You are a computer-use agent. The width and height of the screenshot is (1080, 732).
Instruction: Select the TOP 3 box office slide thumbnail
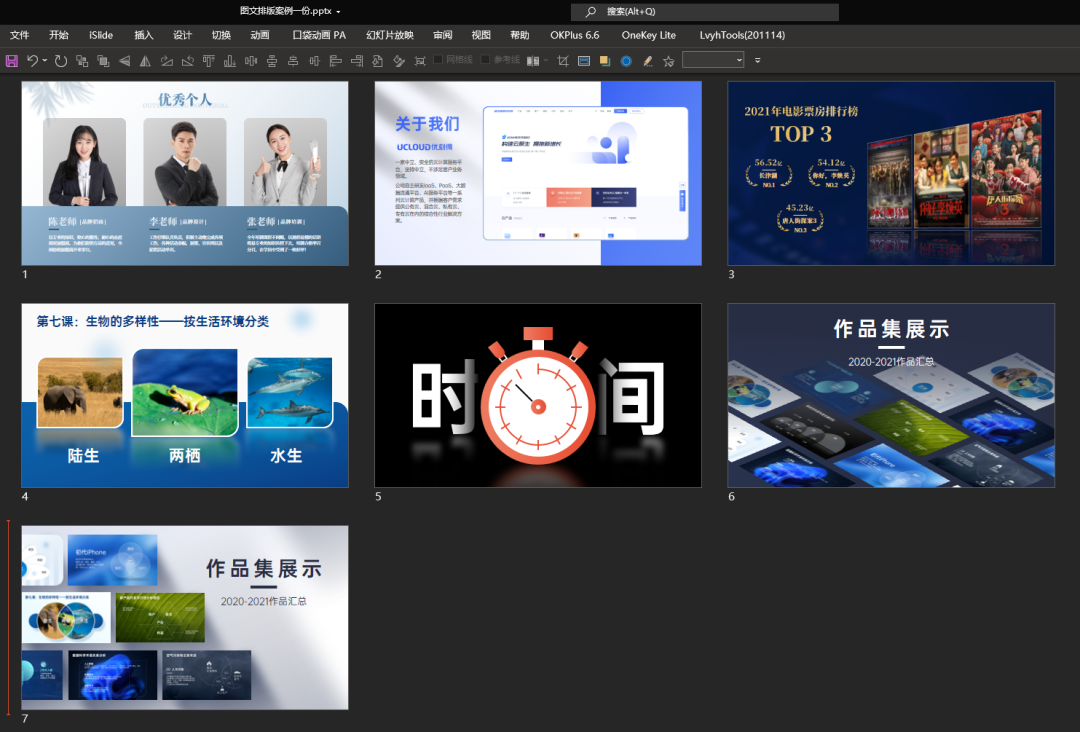coord(890,173)
